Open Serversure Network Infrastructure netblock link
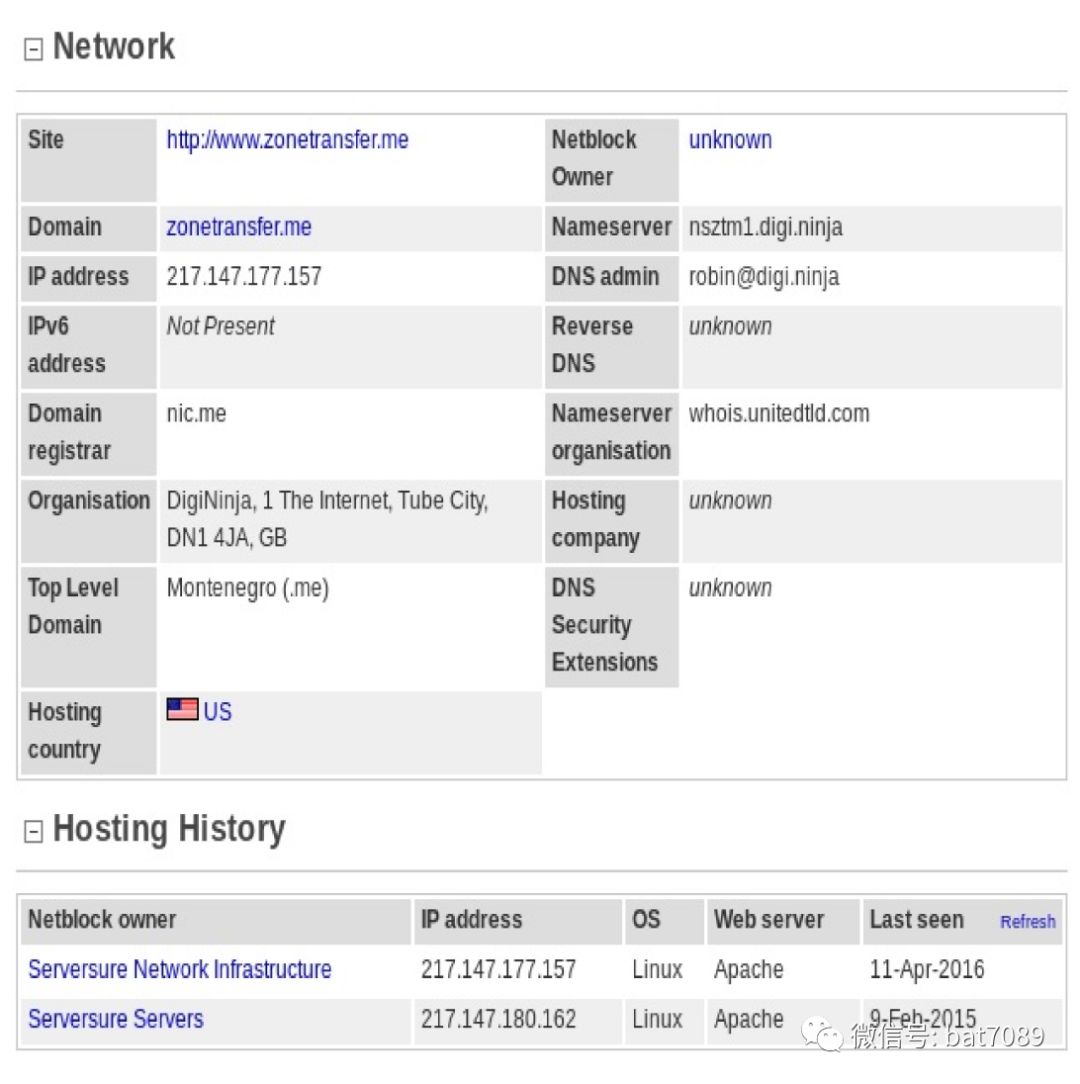 180,969
